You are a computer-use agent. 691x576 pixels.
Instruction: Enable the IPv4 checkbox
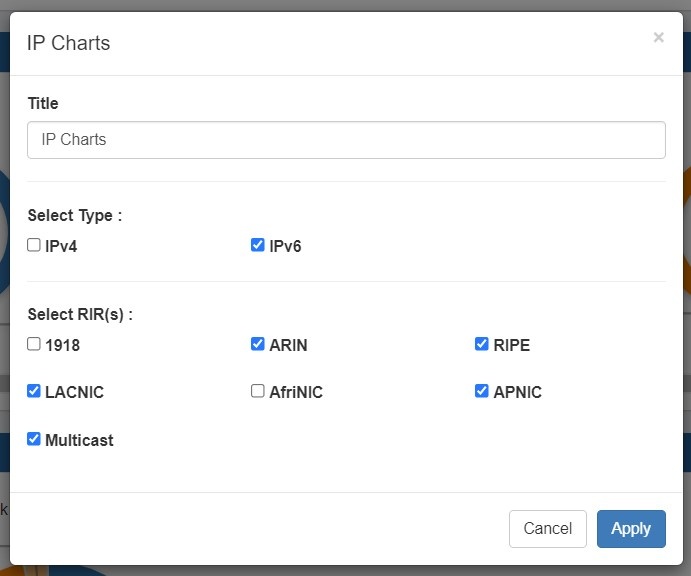(x=34, y=245)
